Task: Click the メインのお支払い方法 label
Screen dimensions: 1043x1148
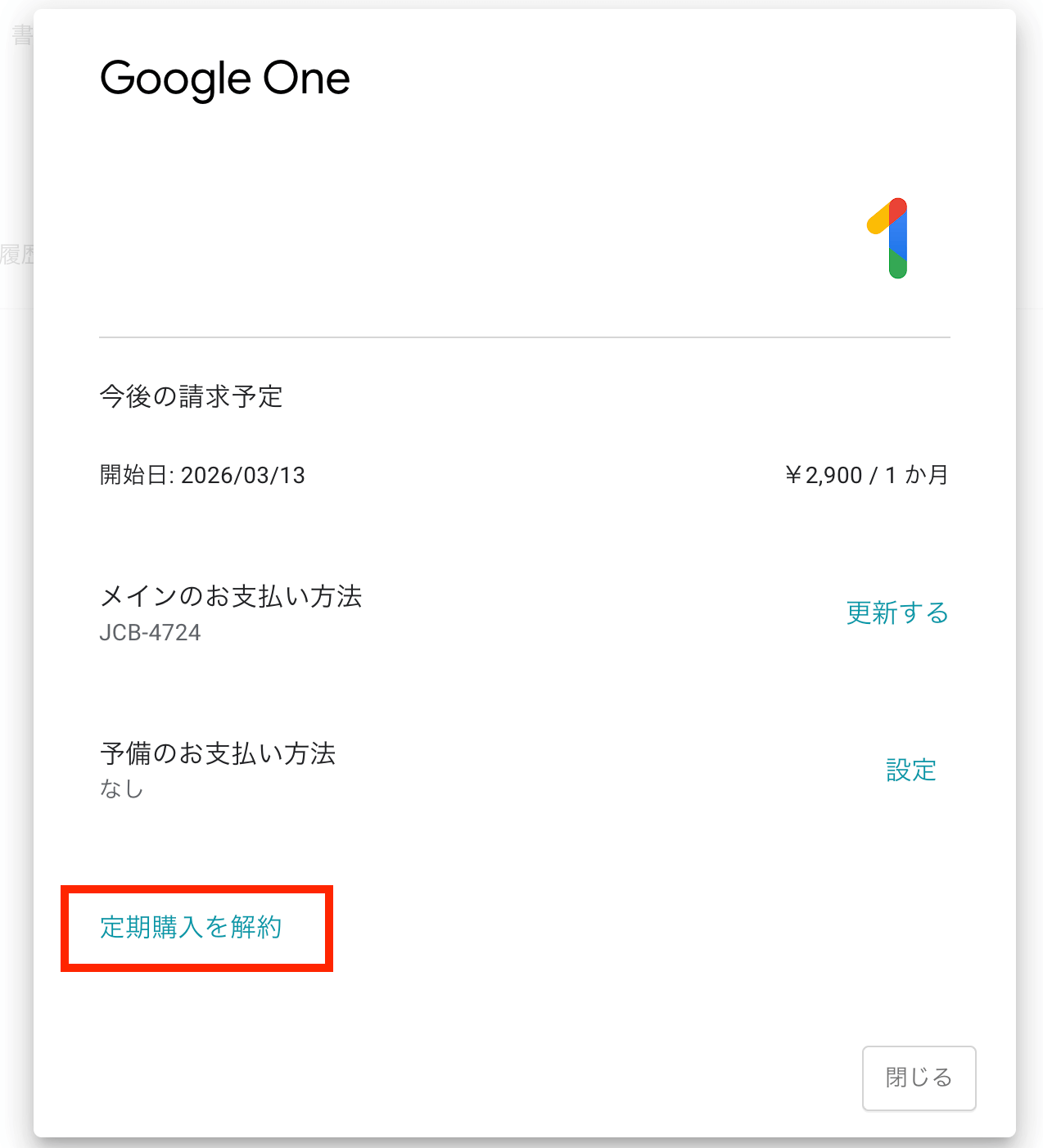Action: 231,596
